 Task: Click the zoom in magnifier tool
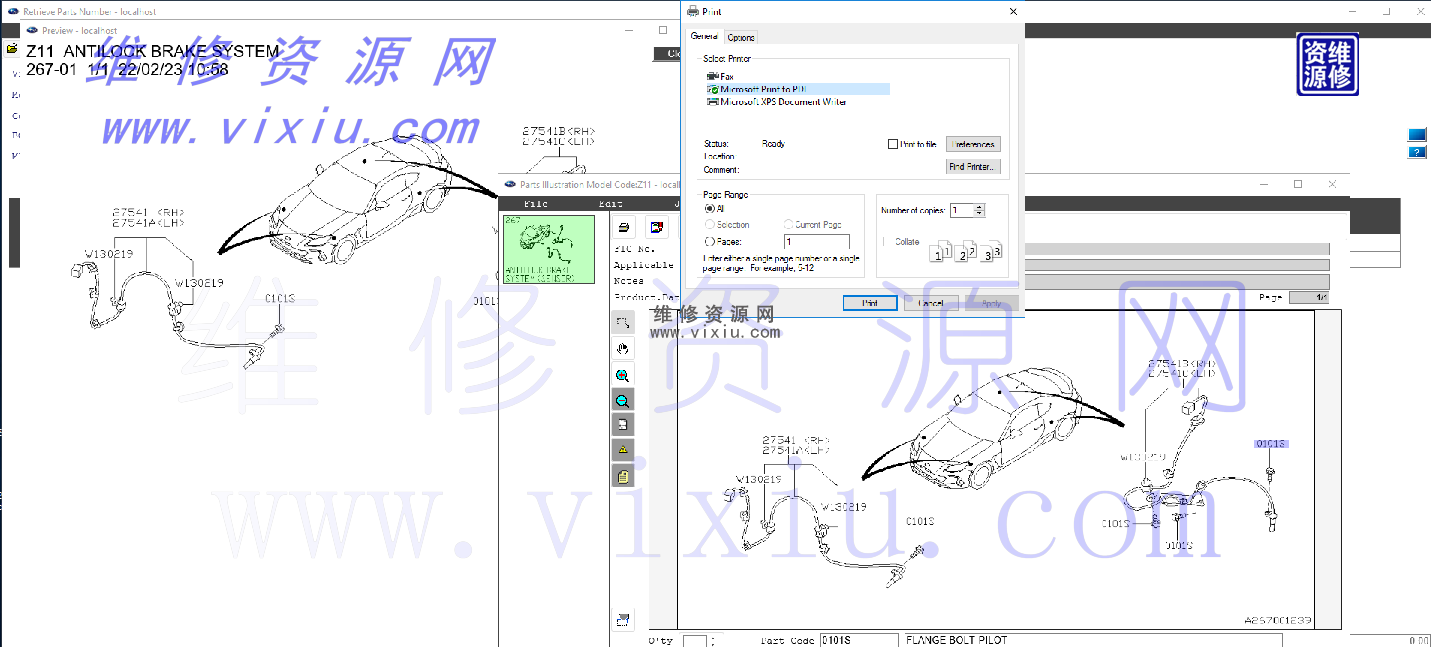click(623, 374)
